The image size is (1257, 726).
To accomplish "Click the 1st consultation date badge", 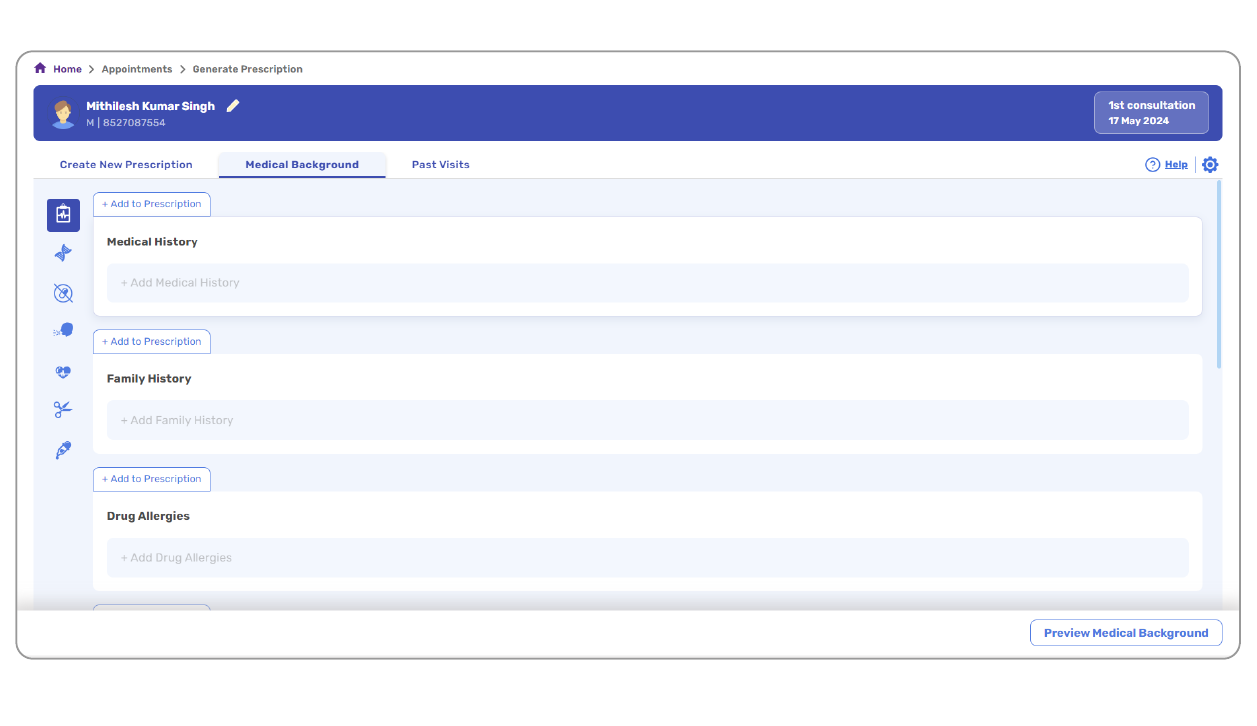I will (x=1151, y=113).
